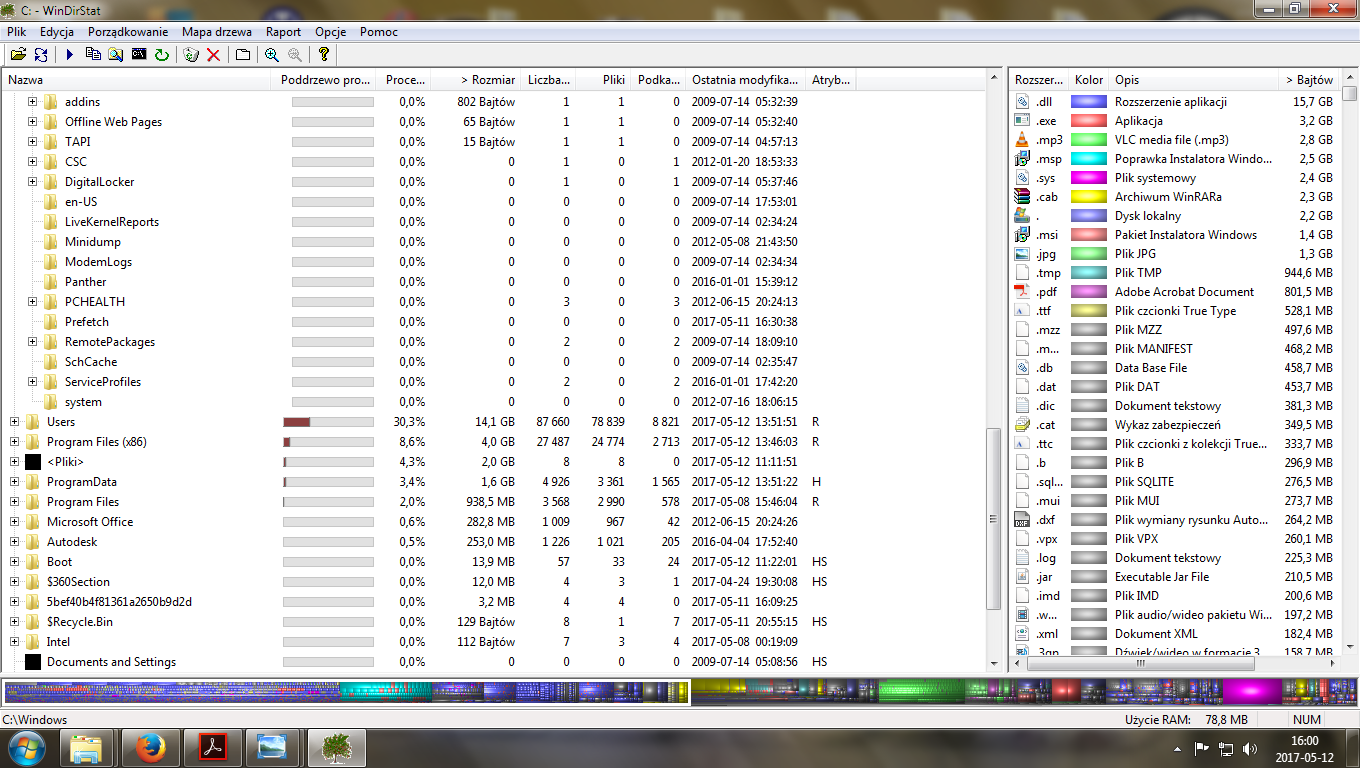The width and height of the screenshot is (1360, 768).
Task: Expand the ServiceProfiles folder node
Action: [32, 382]
